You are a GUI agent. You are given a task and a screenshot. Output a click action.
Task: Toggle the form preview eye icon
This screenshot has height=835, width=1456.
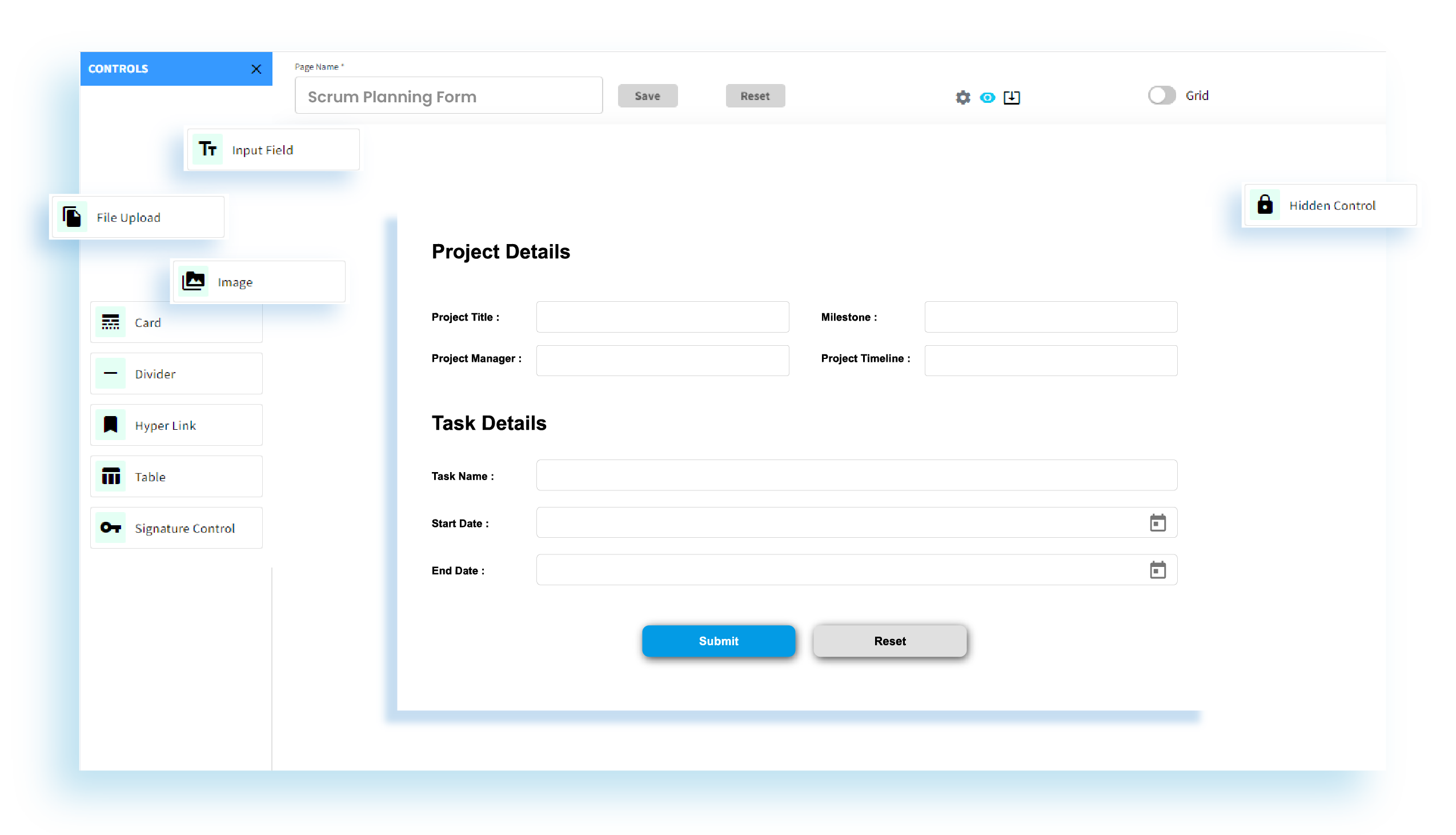click(987, 98)
